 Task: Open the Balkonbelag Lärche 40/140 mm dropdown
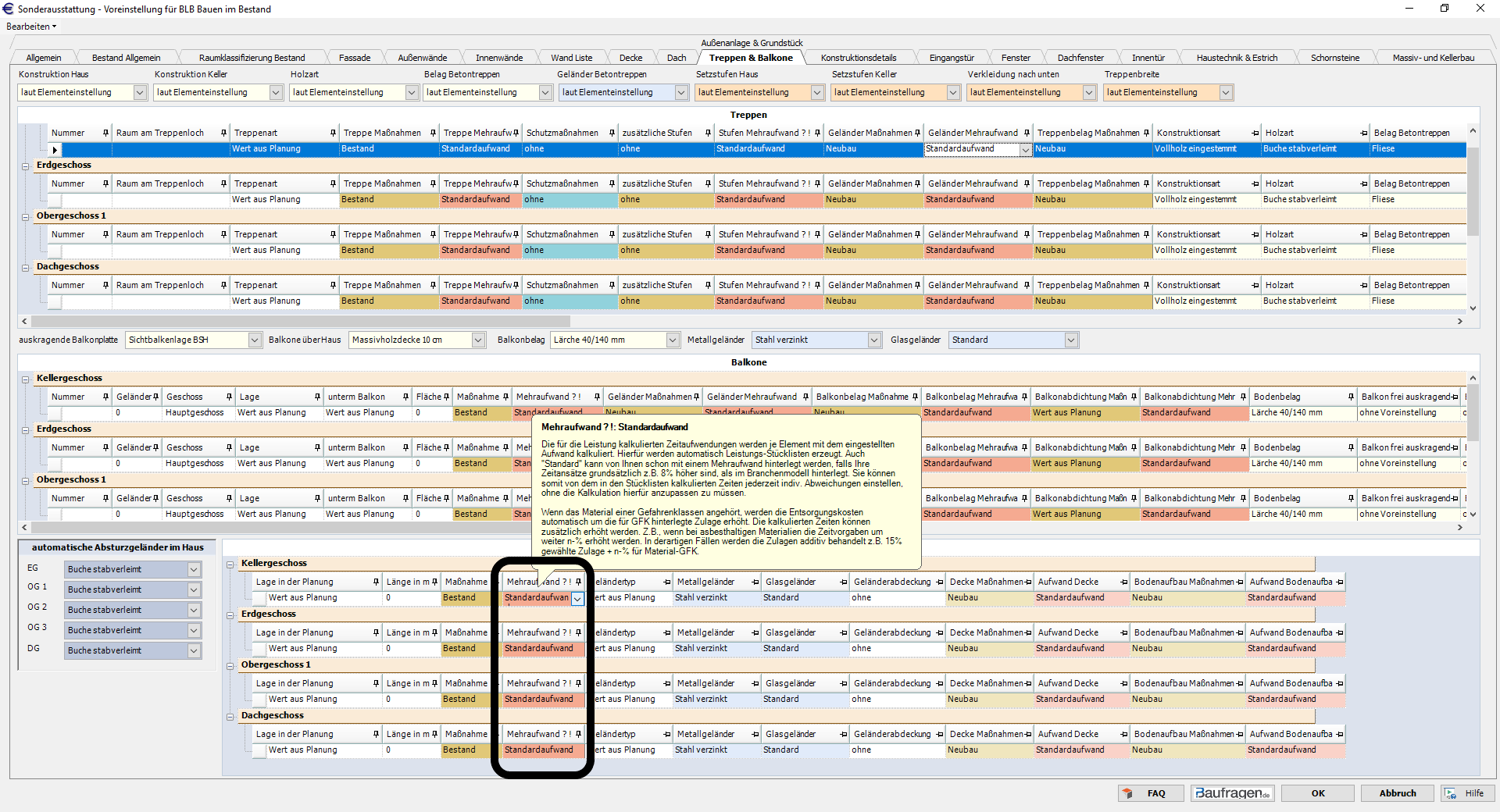(673, 340)
